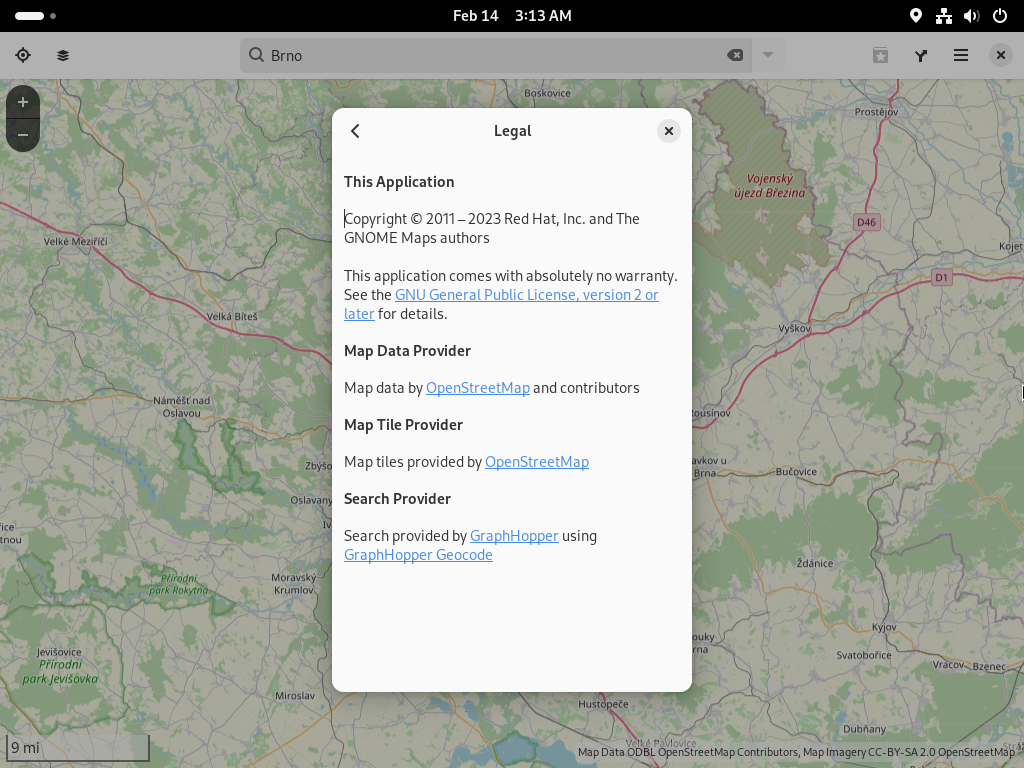Viewport: 1024px width, 768px height.
Task: Open the OpenStreetMap link under Map Data Provider
Action: (x=477, y=388)
